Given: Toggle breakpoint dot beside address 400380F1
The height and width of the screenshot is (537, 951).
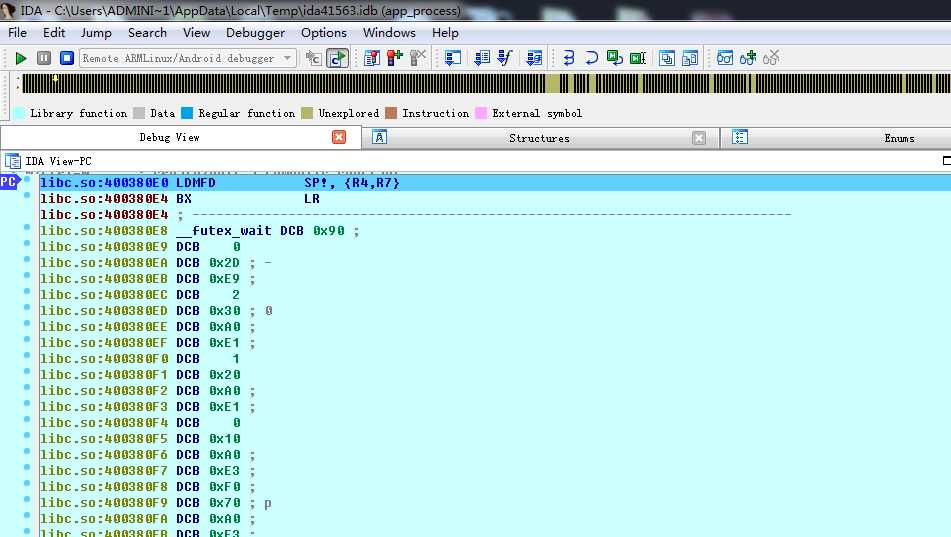Looking at the screenshot, I should click(x=27, y=371).
